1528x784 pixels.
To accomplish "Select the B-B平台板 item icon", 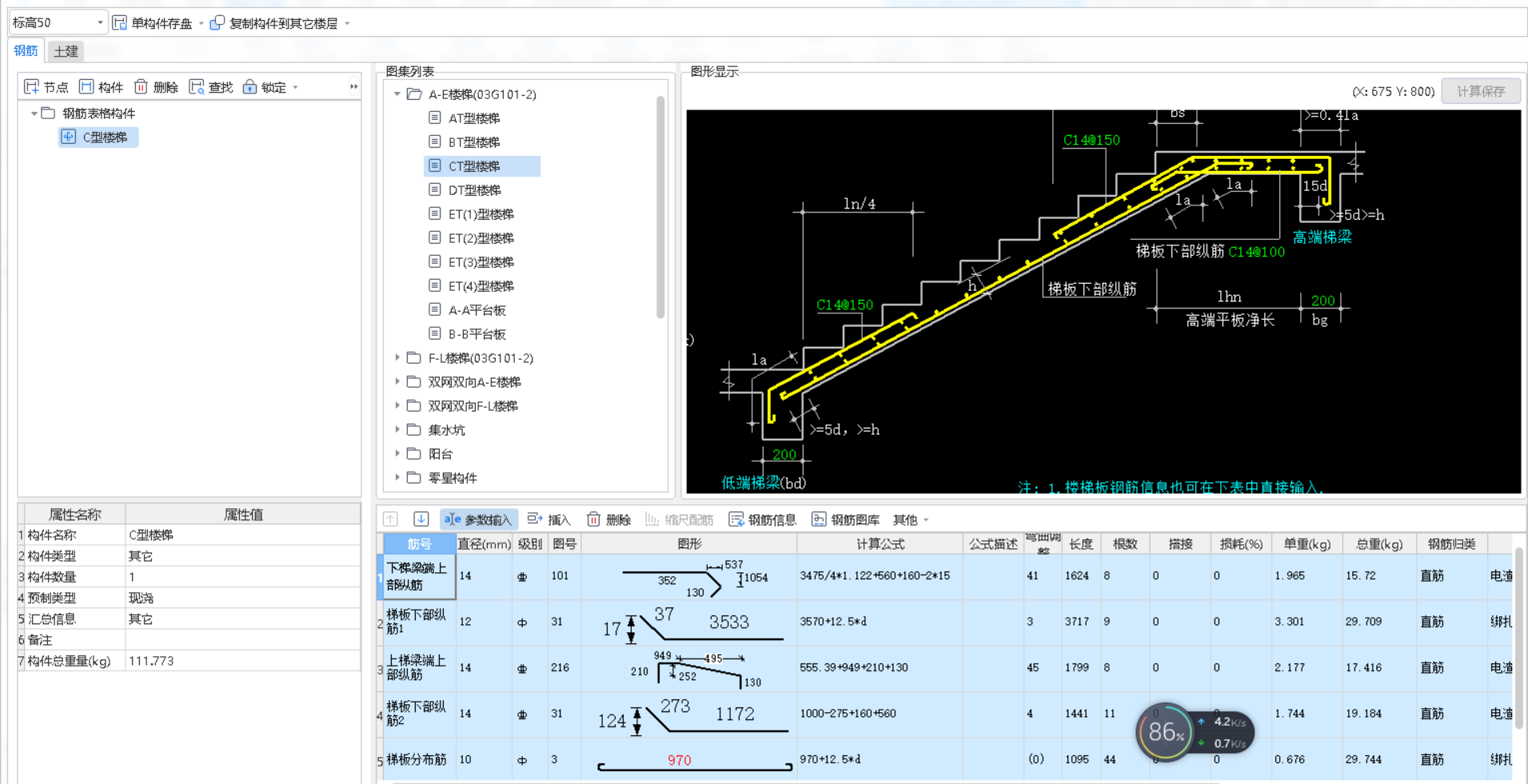I will coord(435,334).
